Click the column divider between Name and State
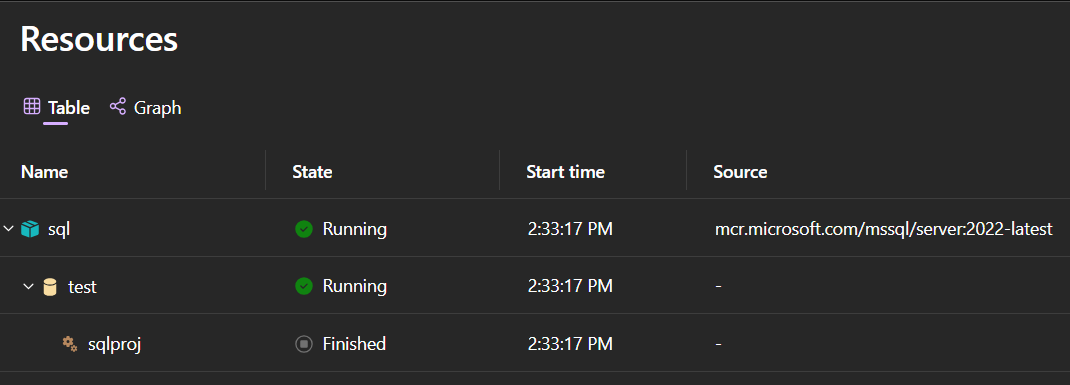 [x=265, y=171]
